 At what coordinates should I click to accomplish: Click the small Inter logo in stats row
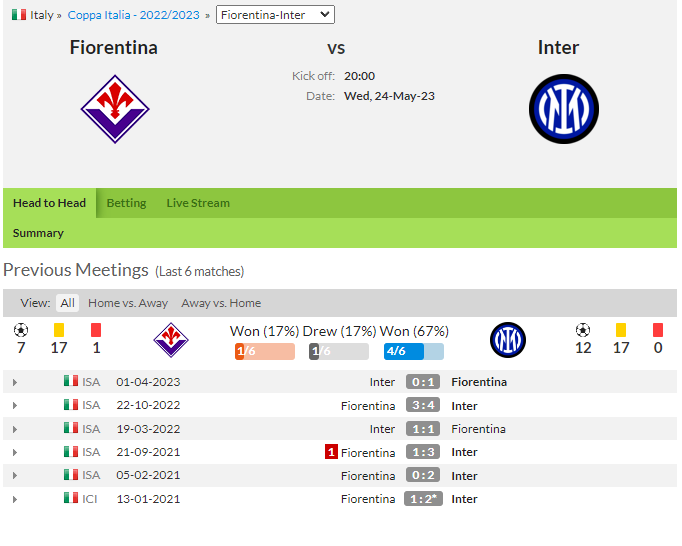[507, 340]
